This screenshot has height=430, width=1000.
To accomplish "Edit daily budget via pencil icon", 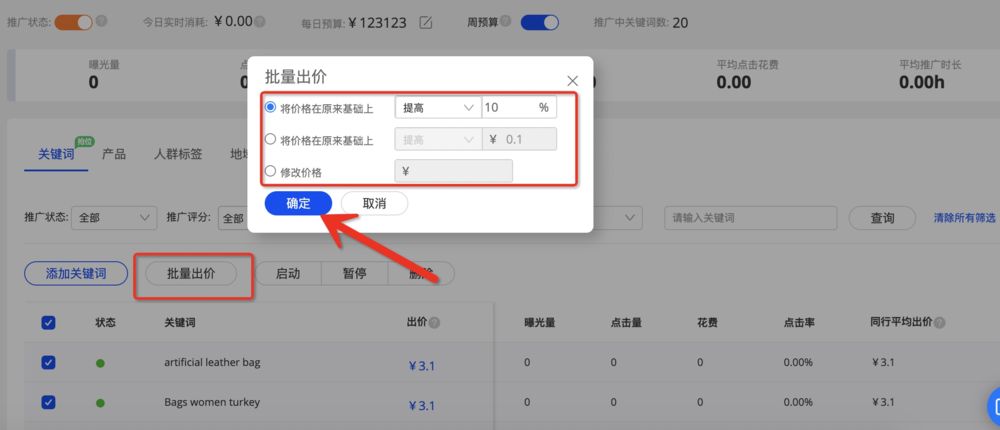I will pyautogui.click(x=426, y=23).
